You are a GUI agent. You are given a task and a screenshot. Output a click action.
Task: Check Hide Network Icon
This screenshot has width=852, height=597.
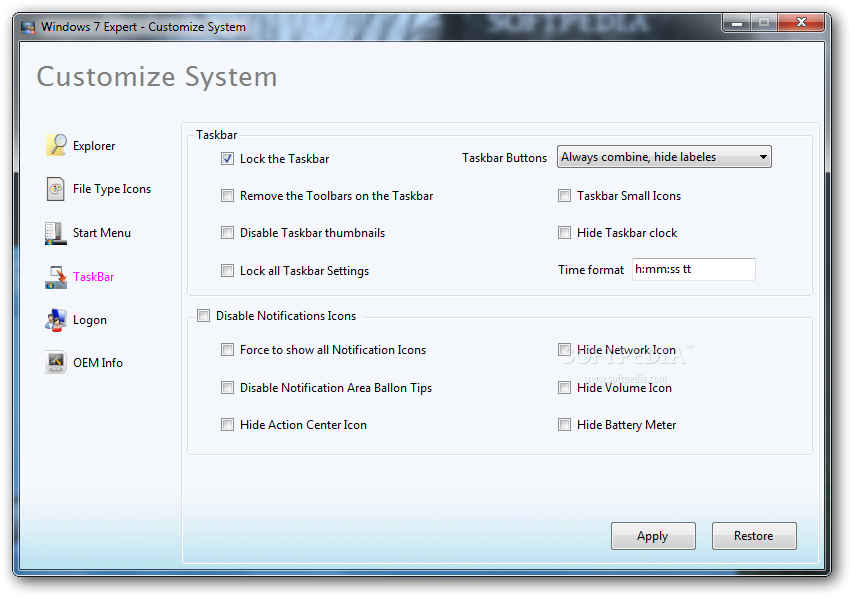pos(565,350)
